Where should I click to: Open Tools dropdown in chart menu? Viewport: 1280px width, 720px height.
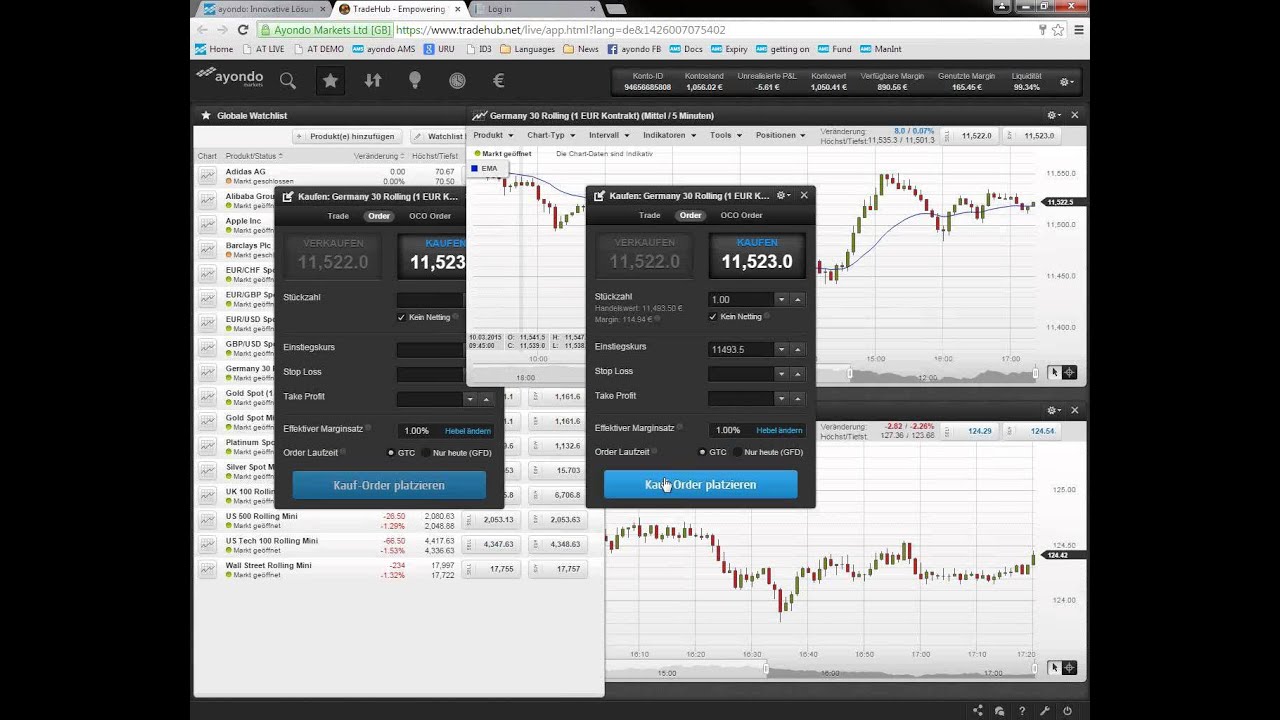[726, 135]
